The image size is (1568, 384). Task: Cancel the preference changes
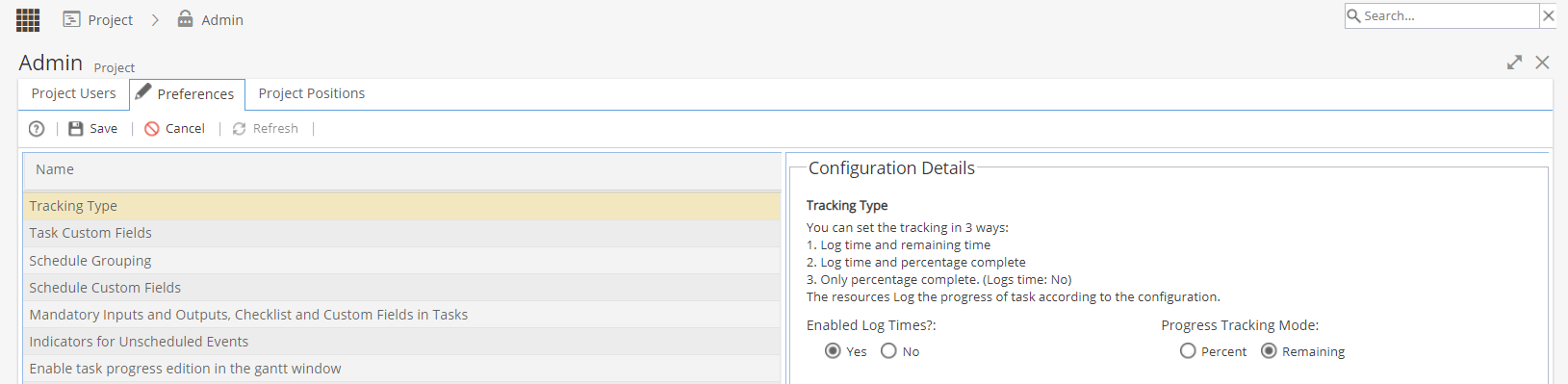174,129
